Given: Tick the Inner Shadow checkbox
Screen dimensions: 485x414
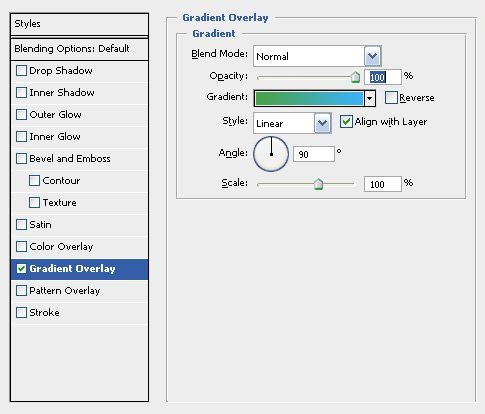Looking at the screenshot, I should coord(21,93).
